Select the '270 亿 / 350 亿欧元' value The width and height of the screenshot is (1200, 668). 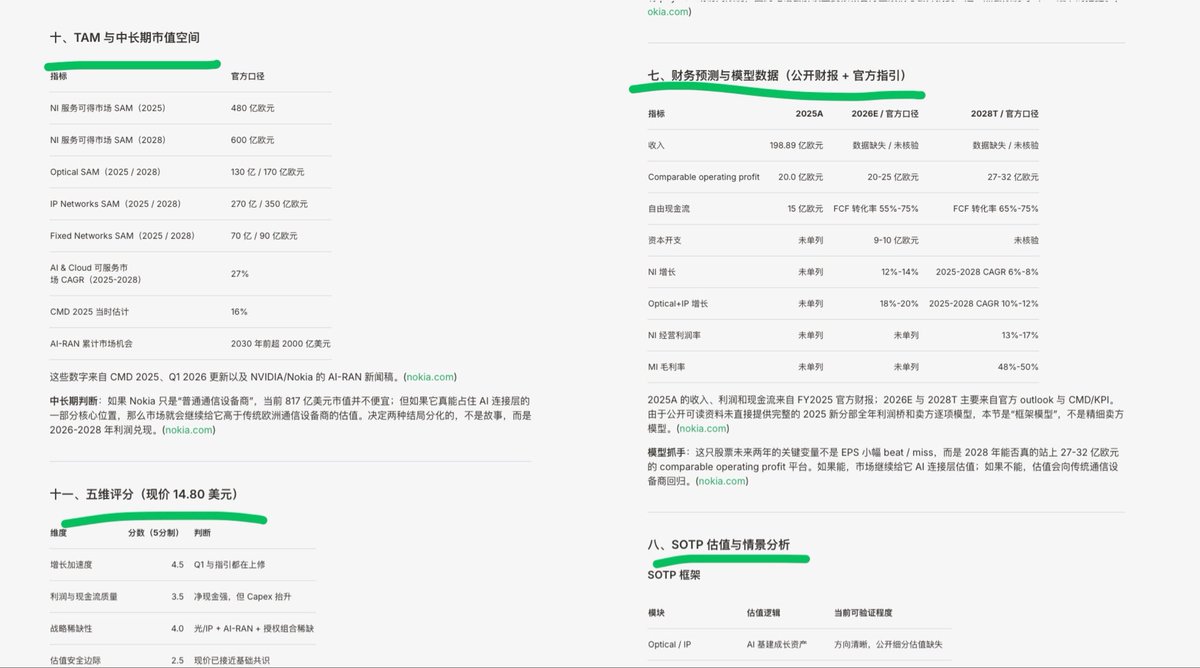(269, 204)
